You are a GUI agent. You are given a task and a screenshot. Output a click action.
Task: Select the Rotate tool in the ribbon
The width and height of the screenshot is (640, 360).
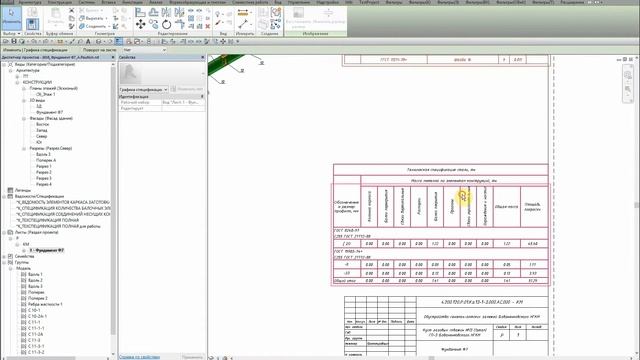[x=167, y=24]
